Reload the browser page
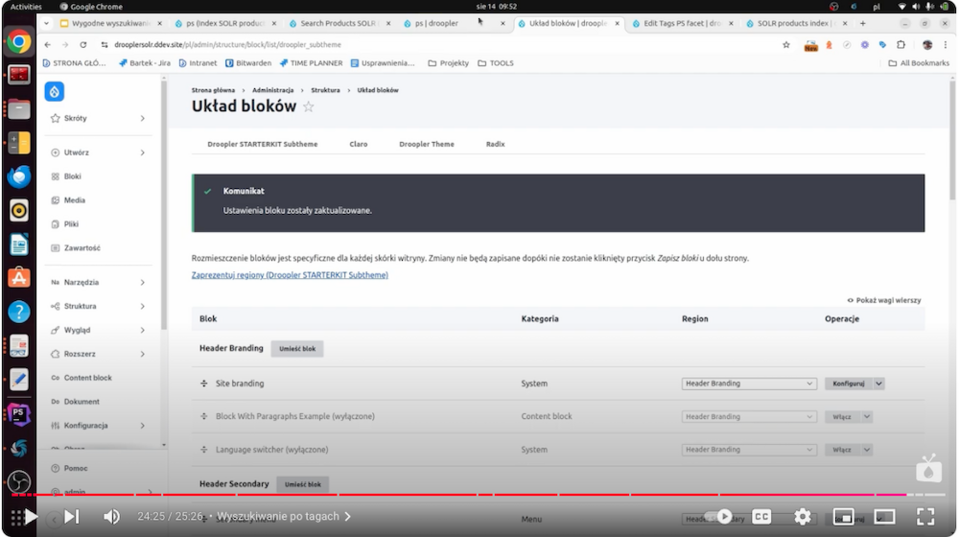 coord(83,45)
